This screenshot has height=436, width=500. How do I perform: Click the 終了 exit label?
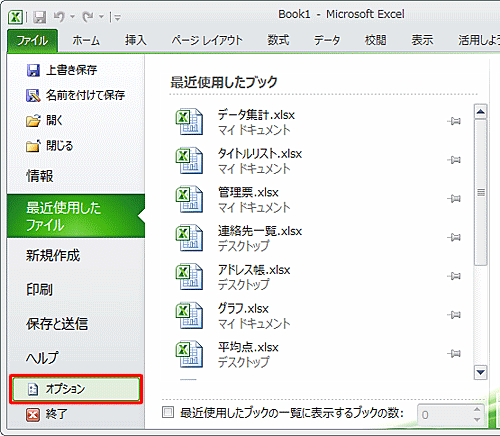(56, 414)
